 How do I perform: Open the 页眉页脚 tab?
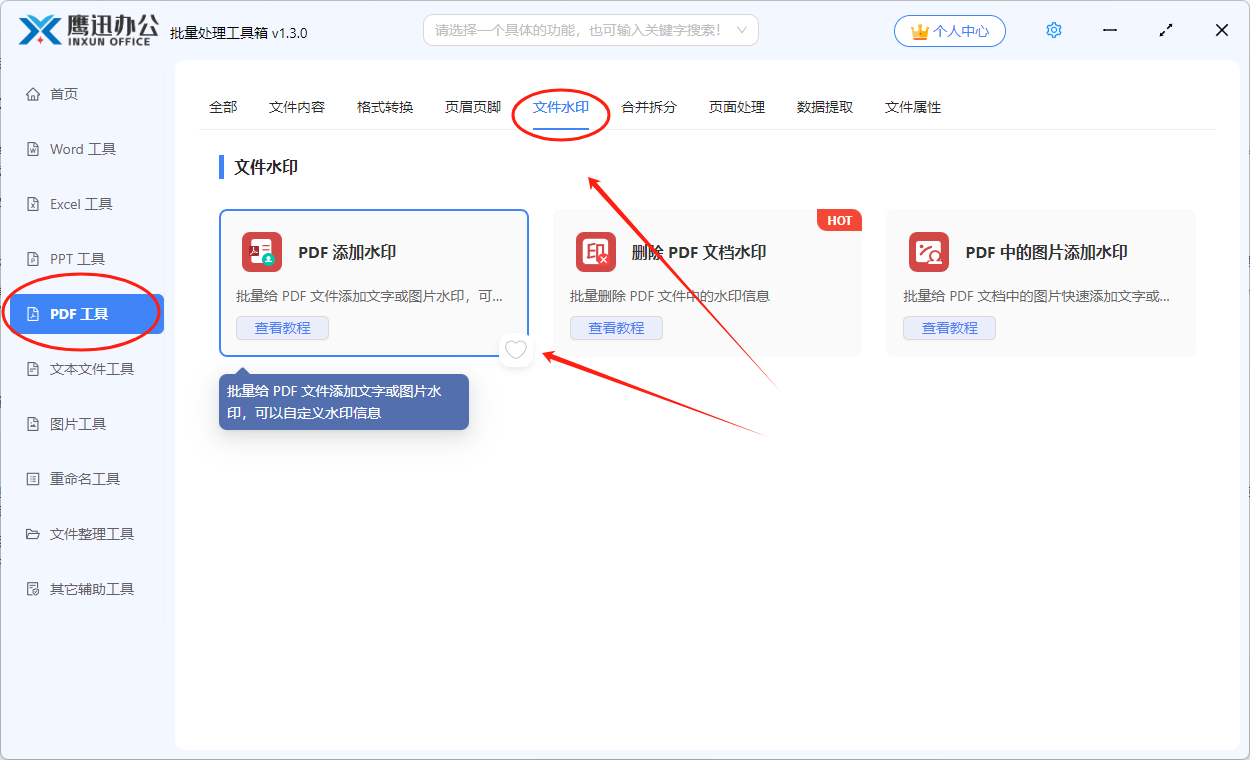(x=473, y=107)
